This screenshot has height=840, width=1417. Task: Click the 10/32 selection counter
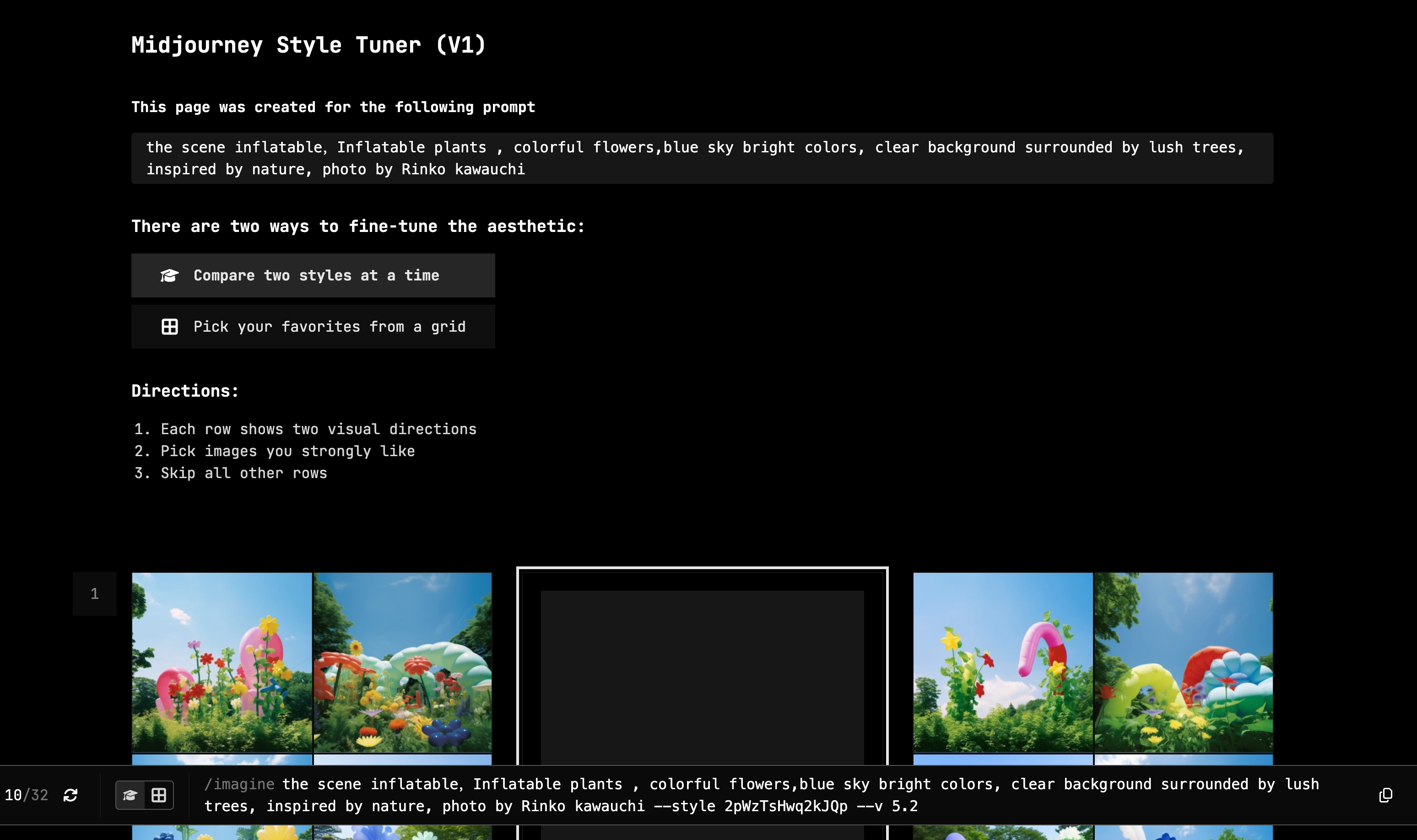[26, 795]
